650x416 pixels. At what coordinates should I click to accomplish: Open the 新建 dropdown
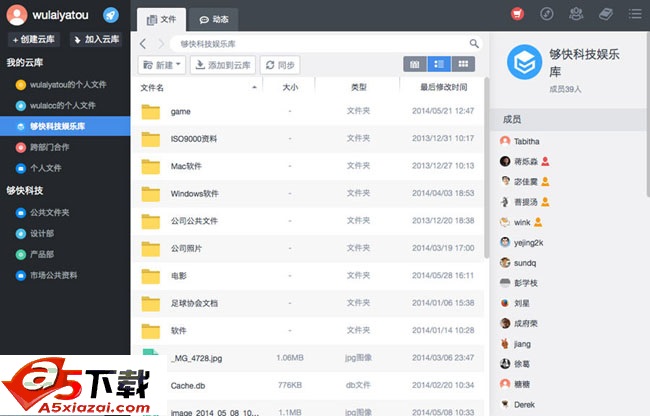pyautogui.click(x=162, y=65)
